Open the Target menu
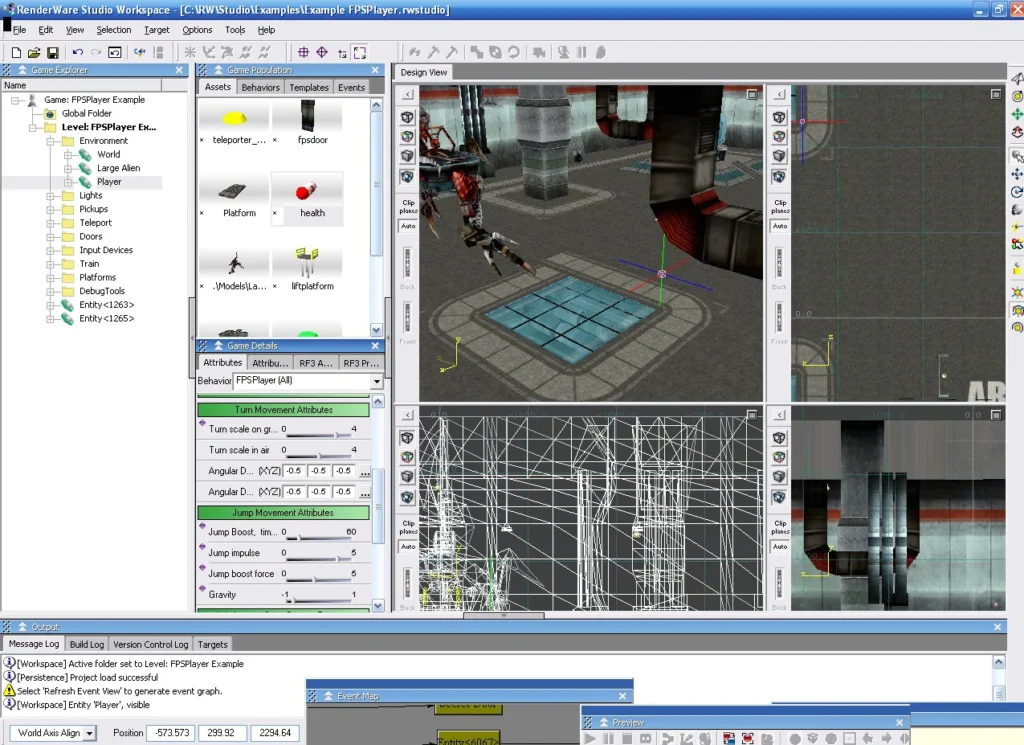The image size is (1024, 745). [157, 30]
